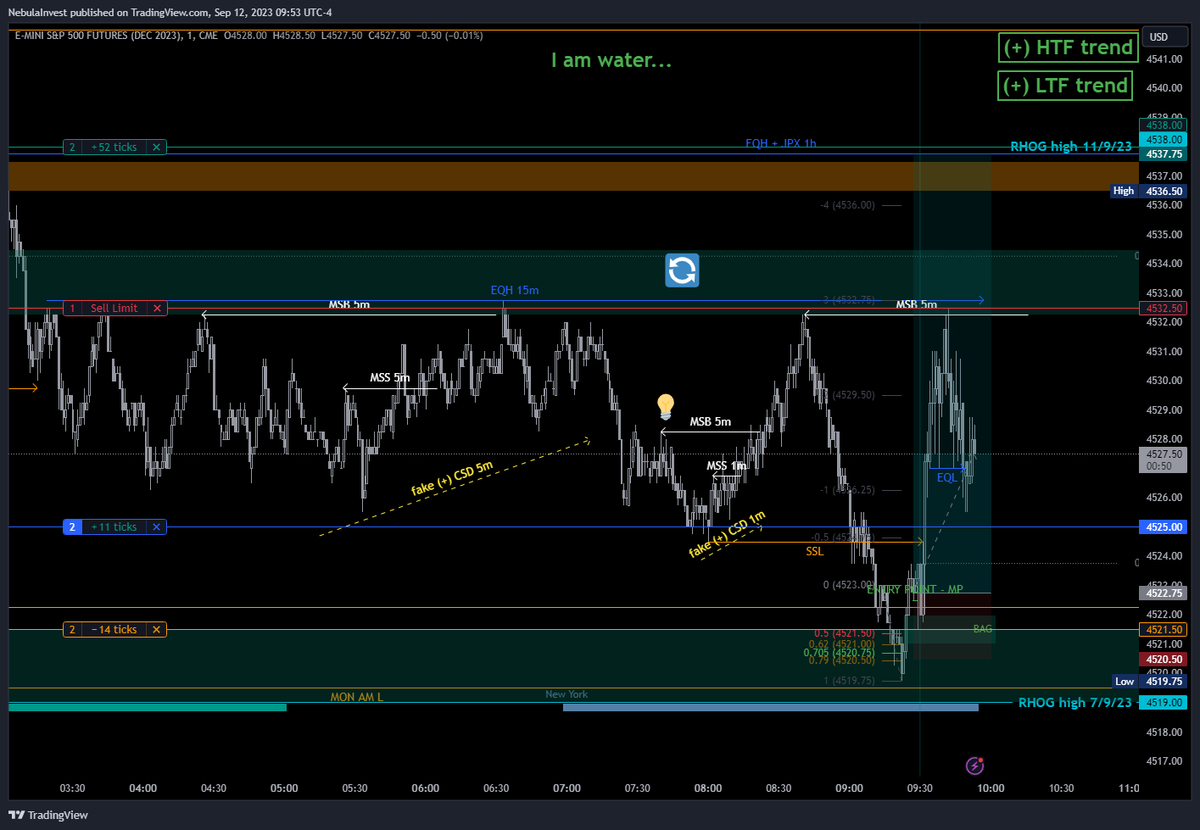Image resolution: width=1200 pixels, height=830 pixels.
Task: Cancel the +52 ticks order with its X
Action: 156,147
